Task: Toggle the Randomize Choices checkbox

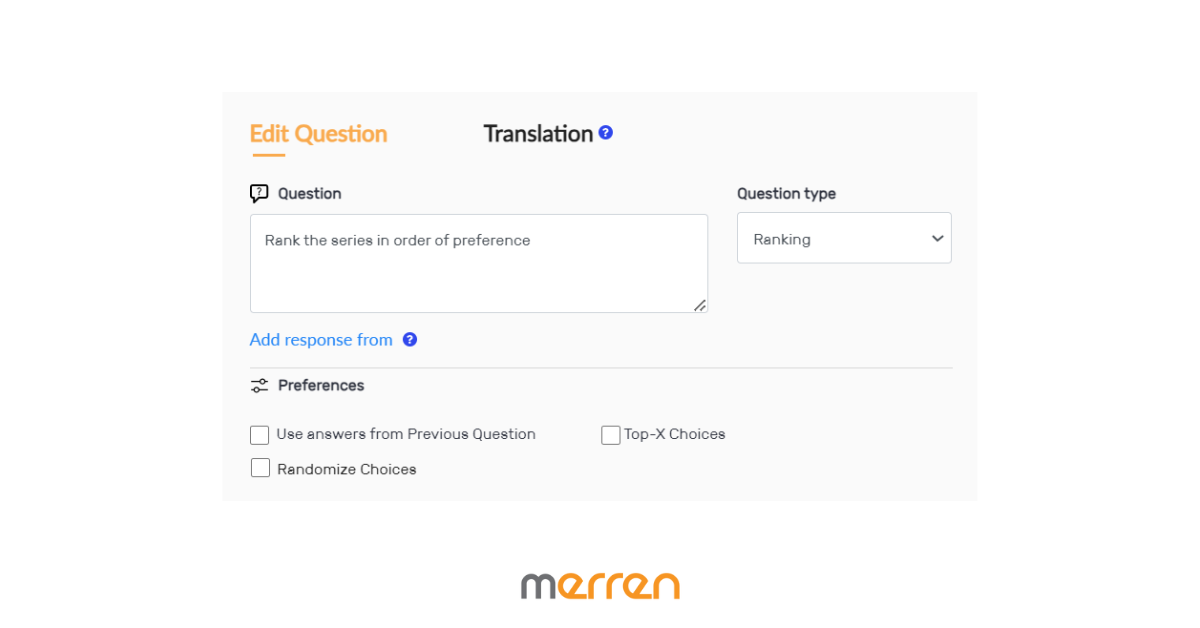Action: [260, 468]
